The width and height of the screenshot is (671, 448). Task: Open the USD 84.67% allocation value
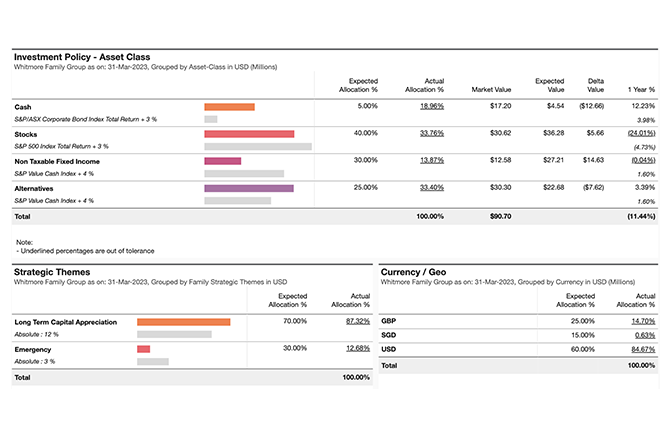pyautogui.click(x=643, y=350)
